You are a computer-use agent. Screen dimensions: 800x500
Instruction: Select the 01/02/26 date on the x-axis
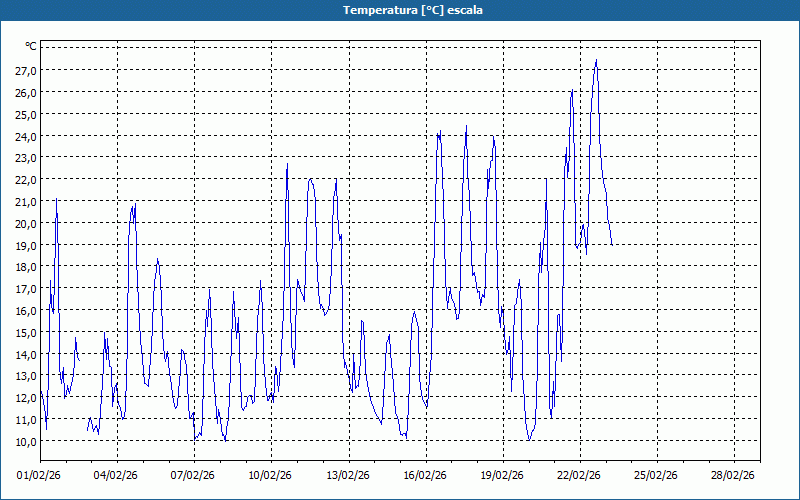point(40,476)
